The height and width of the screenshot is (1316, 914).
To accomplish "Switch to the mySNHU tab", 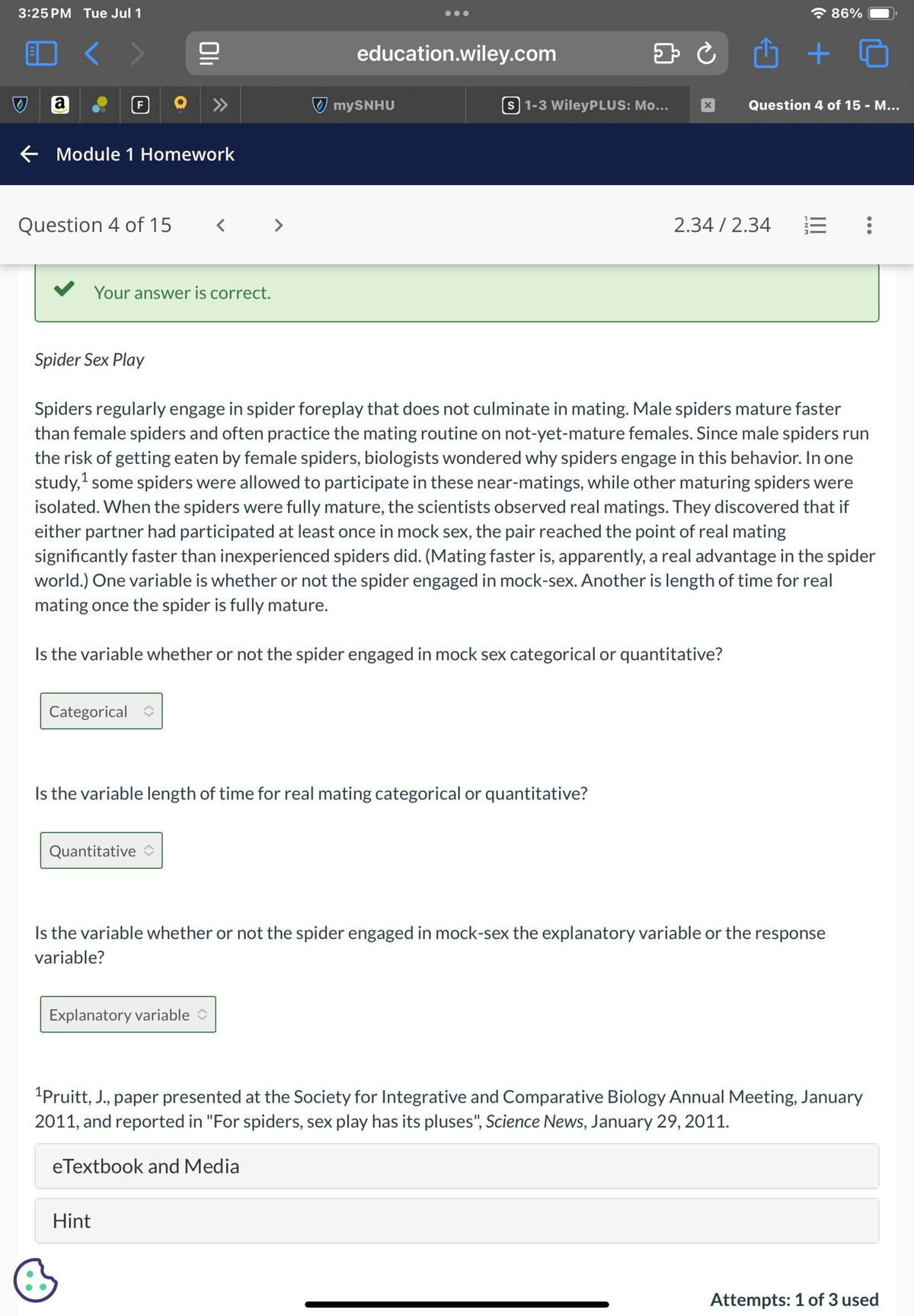I will pyautogui.click(x=353, y=105).
